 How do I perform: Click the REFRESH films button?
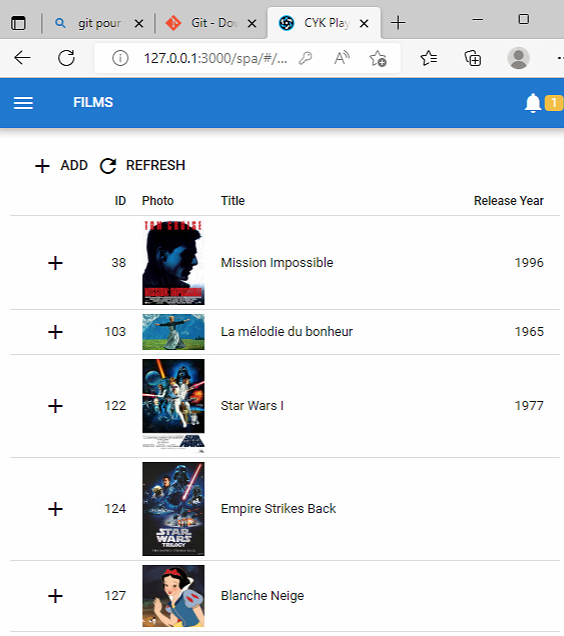[x=142, y=165]
